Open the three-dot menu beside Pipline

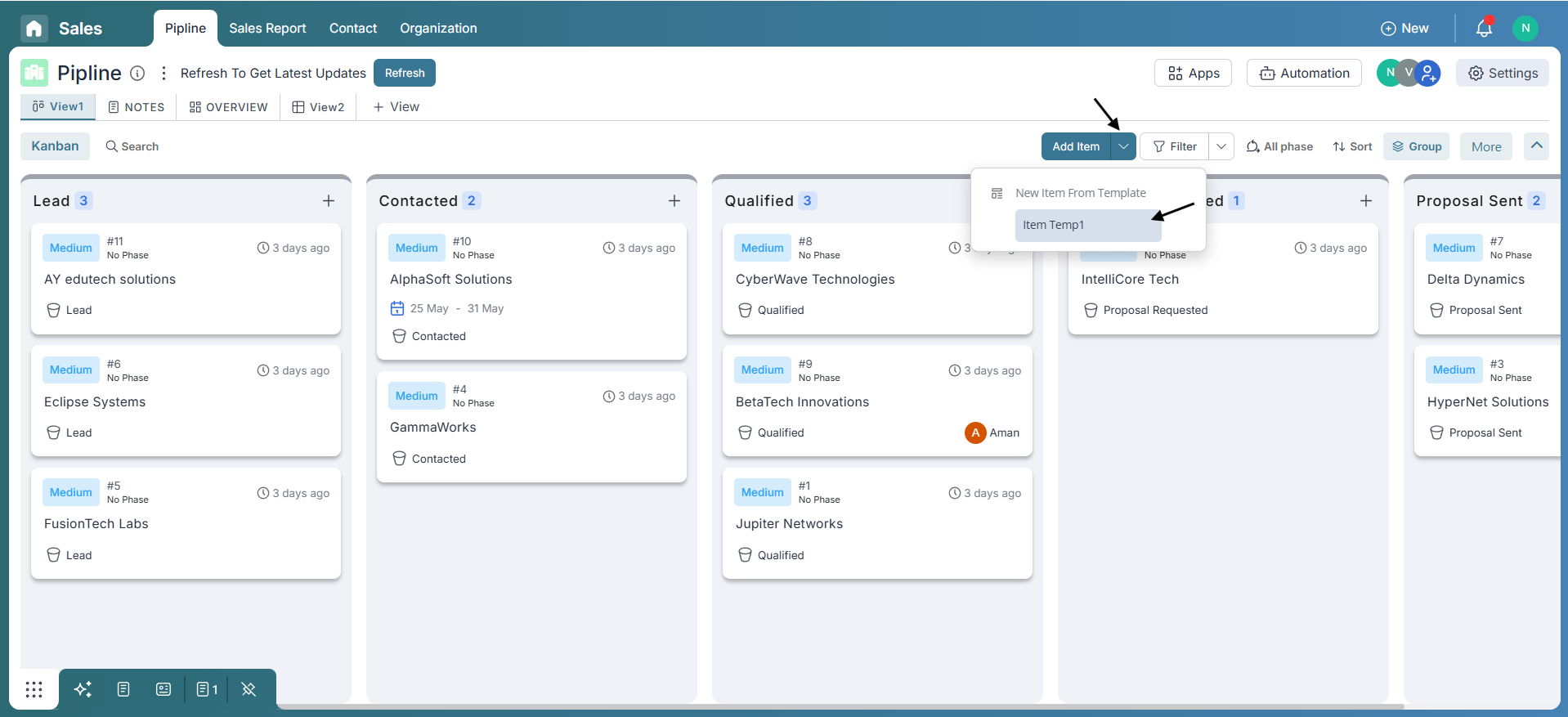click(x=164, y=73)
